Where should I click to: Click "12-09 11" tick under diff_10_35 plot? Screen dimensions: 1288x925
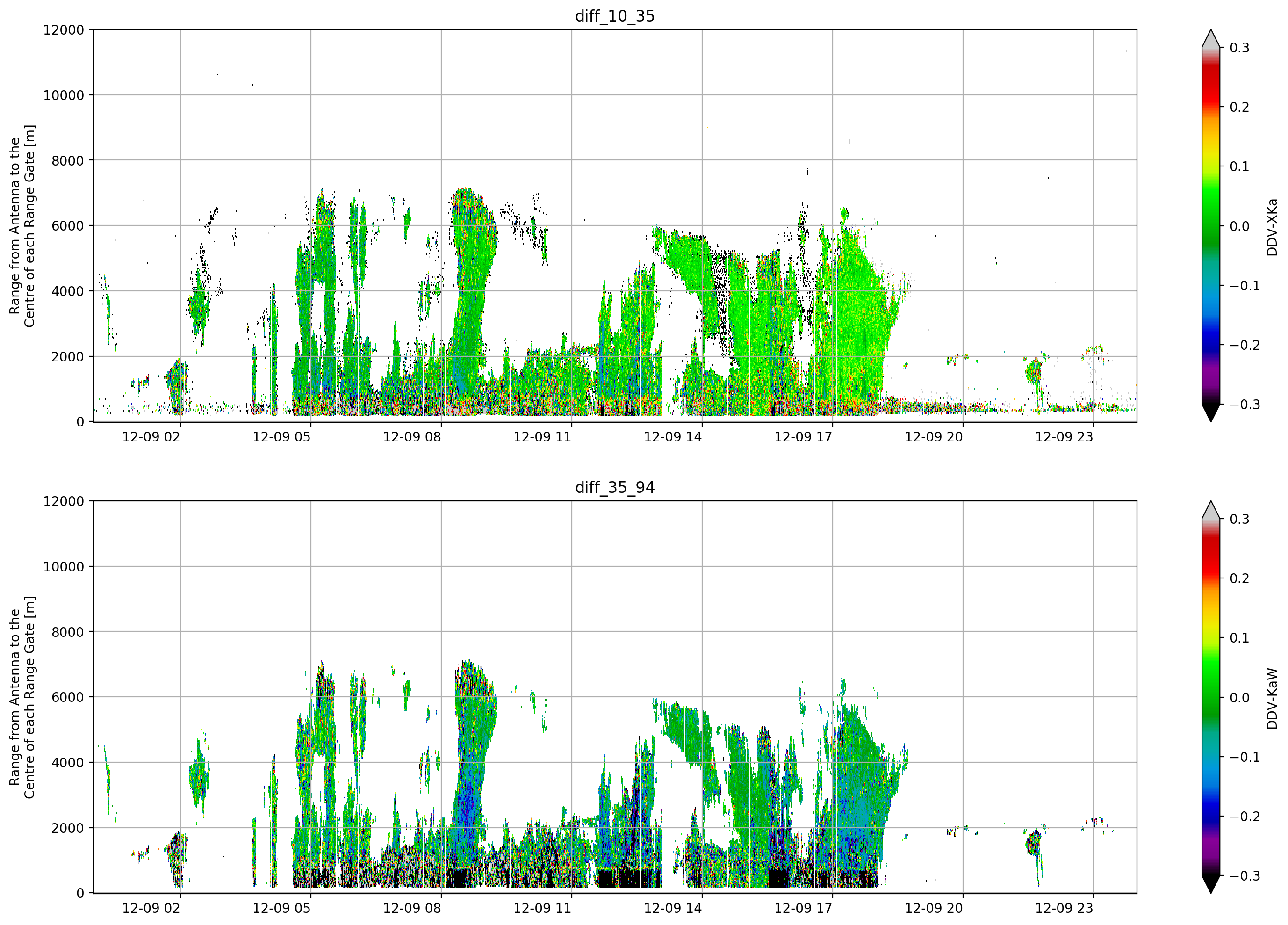coord(542,437)
